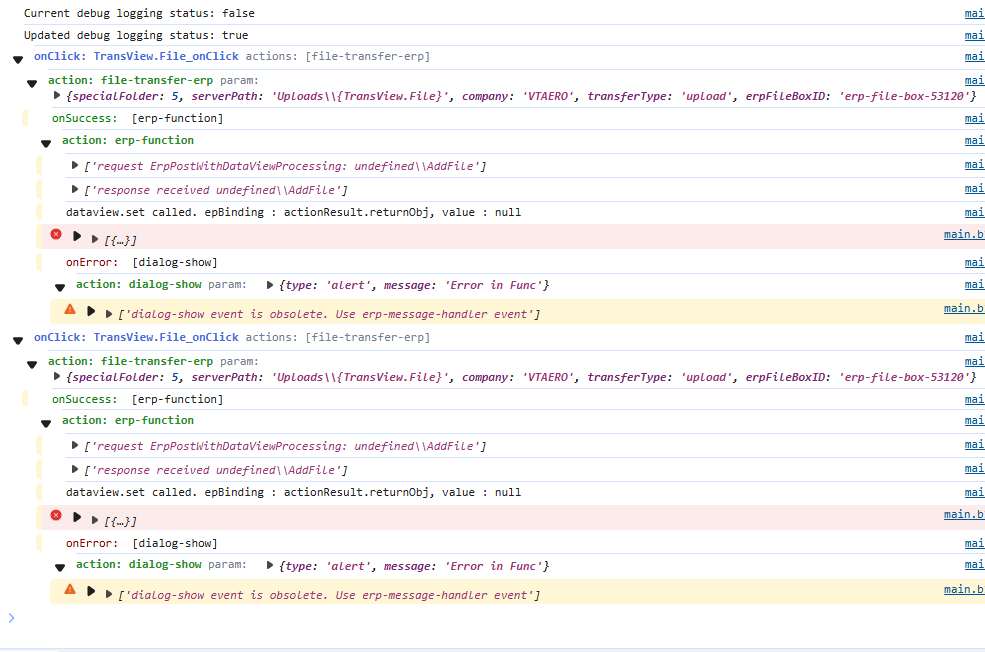
Task: Open the main.b source link on the first obsolete warning
Action: [964, 308]
